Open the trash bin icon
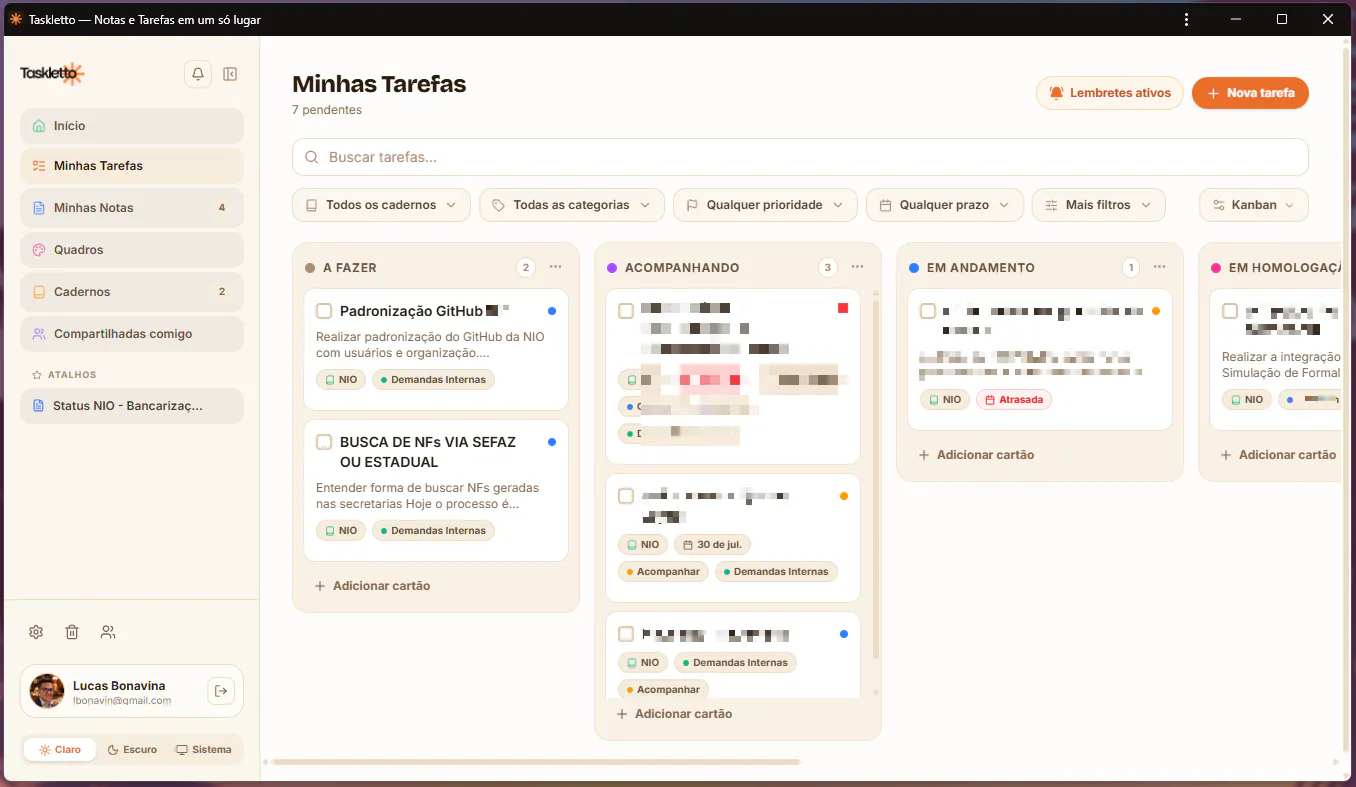 tap(72, 632)
